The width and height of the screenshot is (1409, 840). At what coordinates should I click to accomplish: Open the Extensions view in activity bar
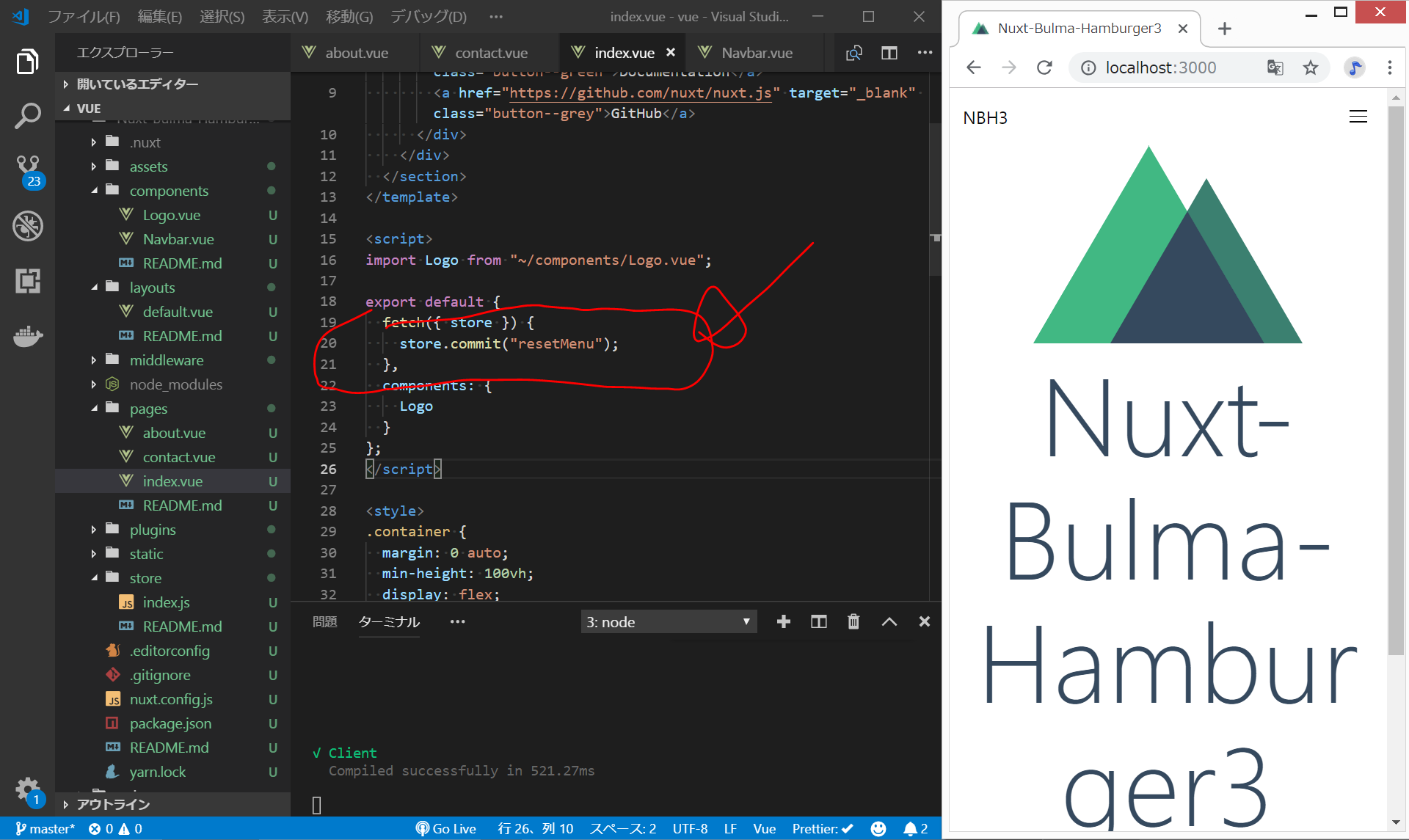point(27,281)
